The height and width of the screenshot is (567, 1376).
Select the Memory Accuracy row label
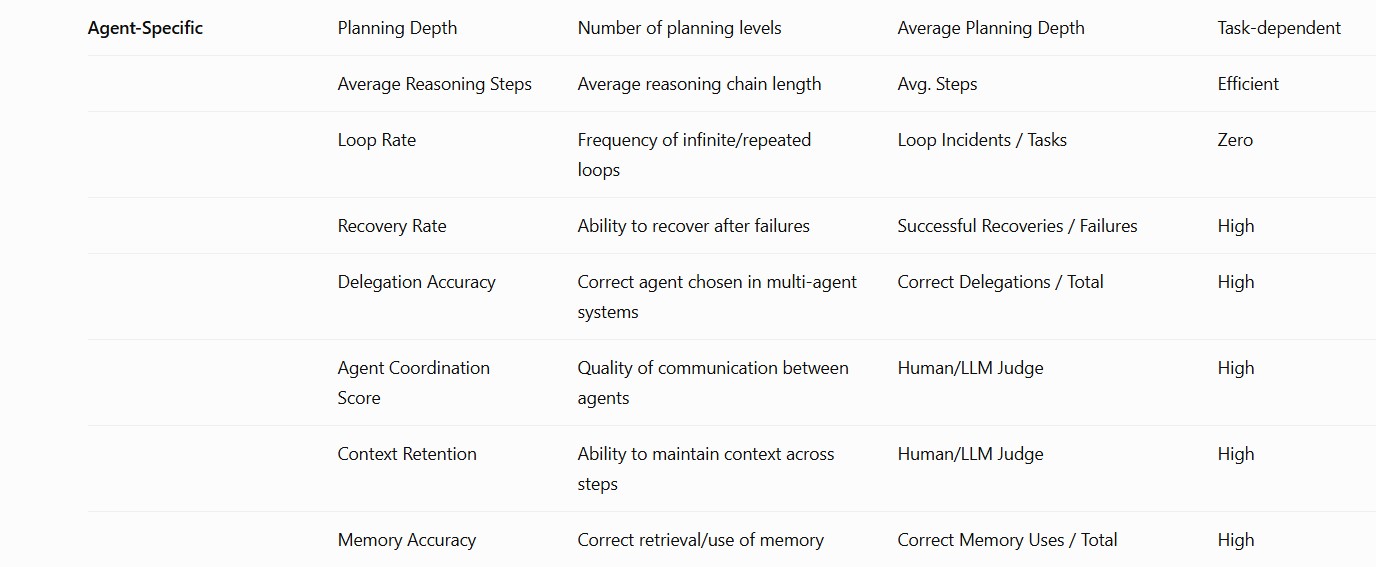407,540
